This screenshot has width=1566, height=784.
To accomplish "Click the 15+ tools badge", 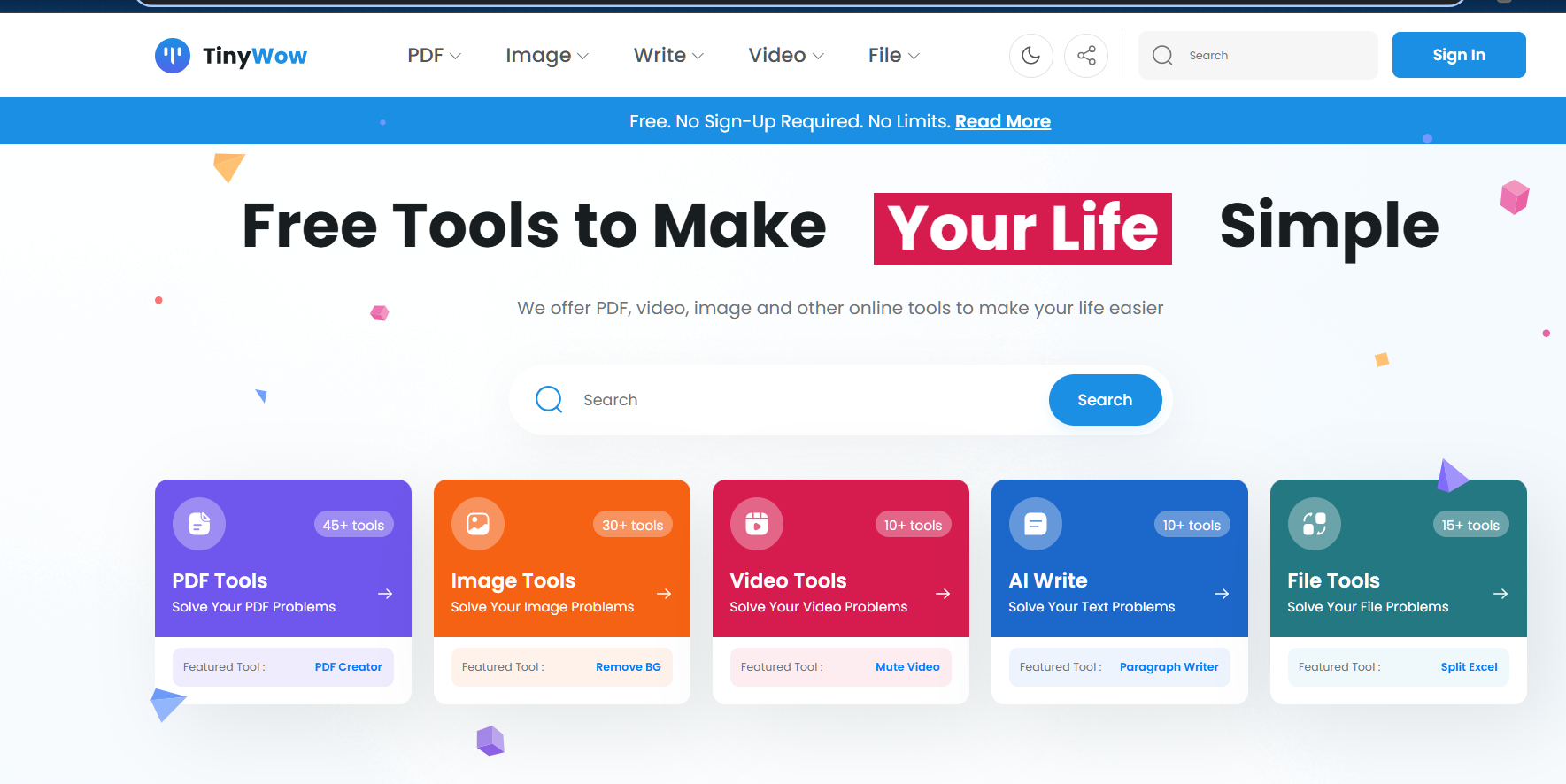I will click(x=1470, y=525).
